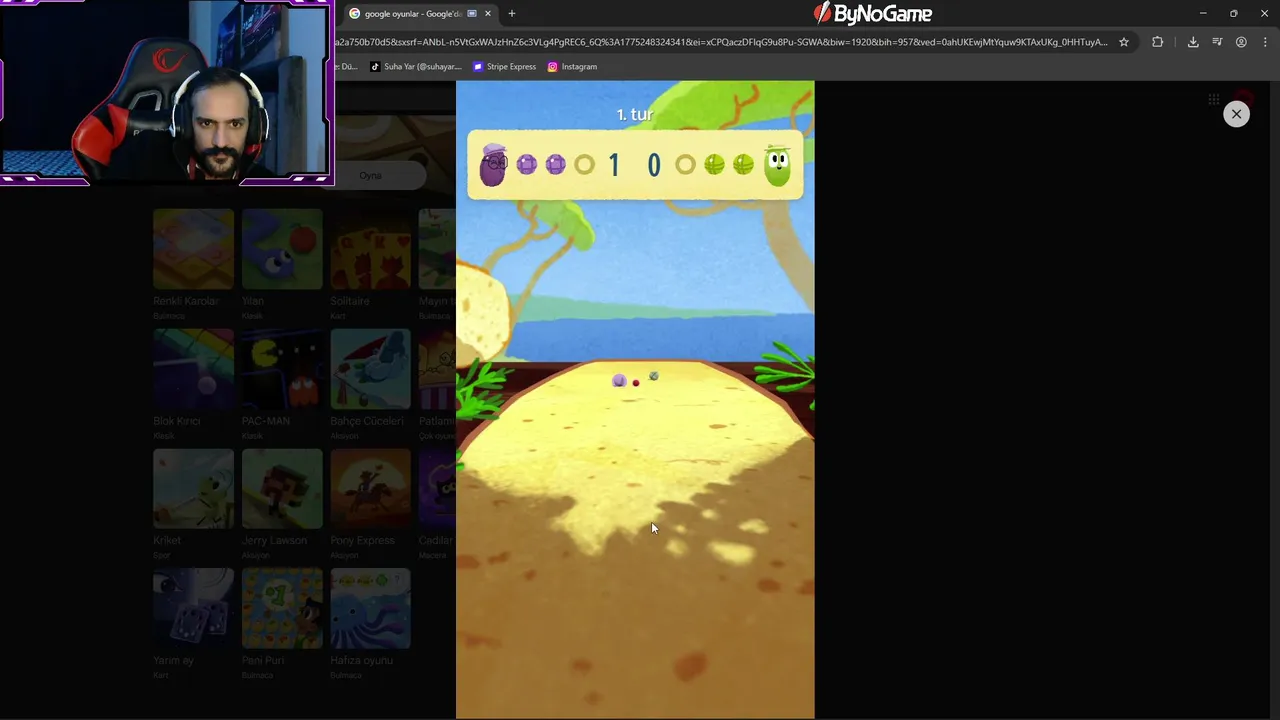Screen dimensions: 1280x720
Task: Close the game overlay with the X button
Action: (x=1236, y=114)
